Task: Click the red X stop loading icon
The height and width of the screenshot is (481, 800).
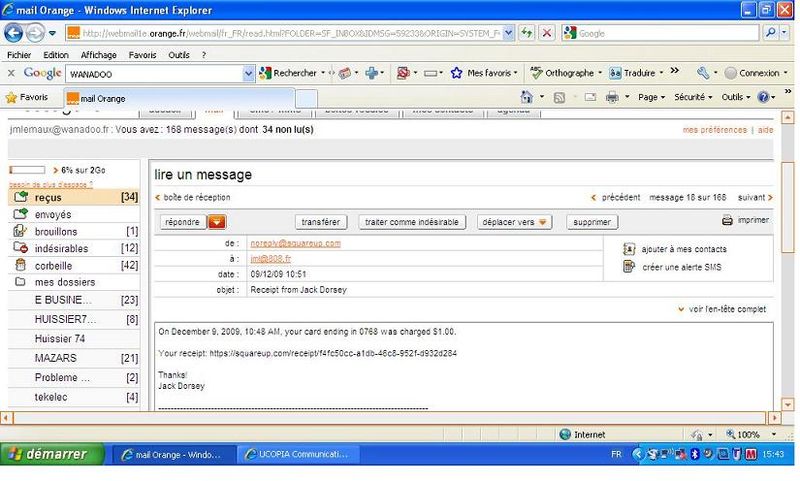Action: click(546, 33)
